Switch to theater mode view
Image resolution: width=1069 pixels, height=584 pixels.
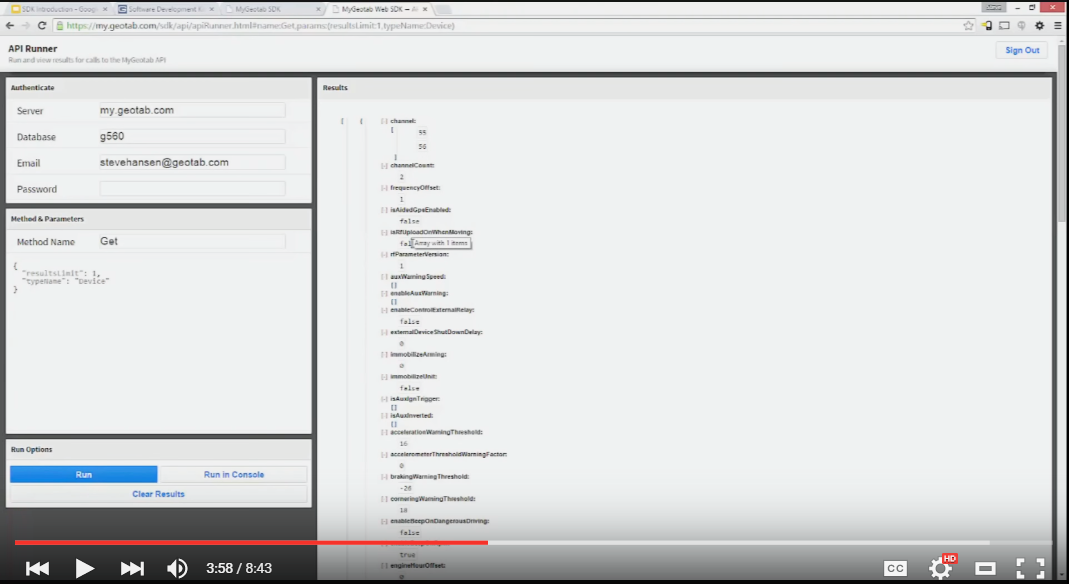click(986, 568)
